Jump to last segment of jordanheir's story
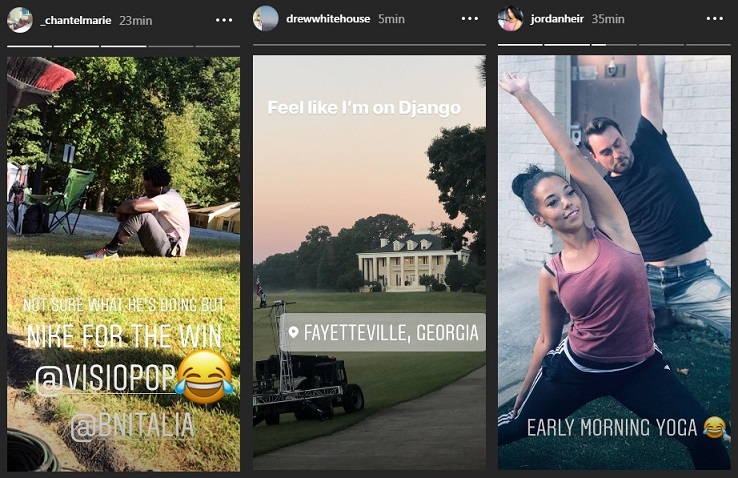Screen dimensions: 738x478 click(708, 45)
